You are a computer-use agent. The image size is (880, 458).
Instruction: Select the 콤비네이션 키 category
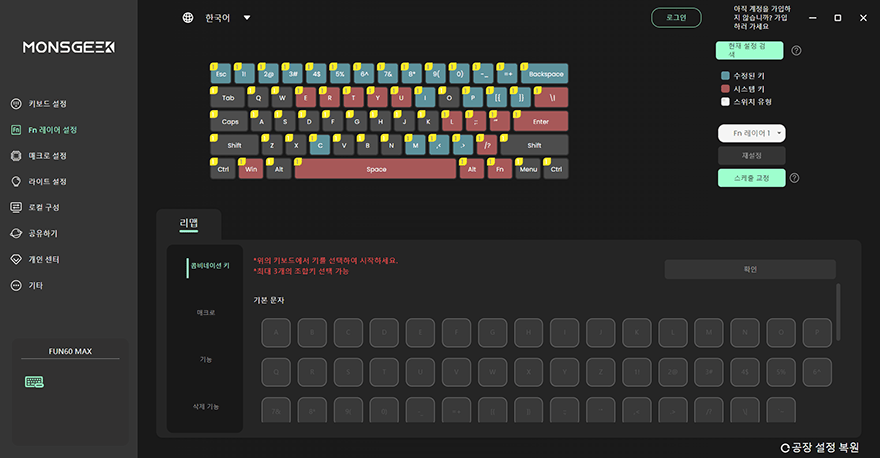210,265
